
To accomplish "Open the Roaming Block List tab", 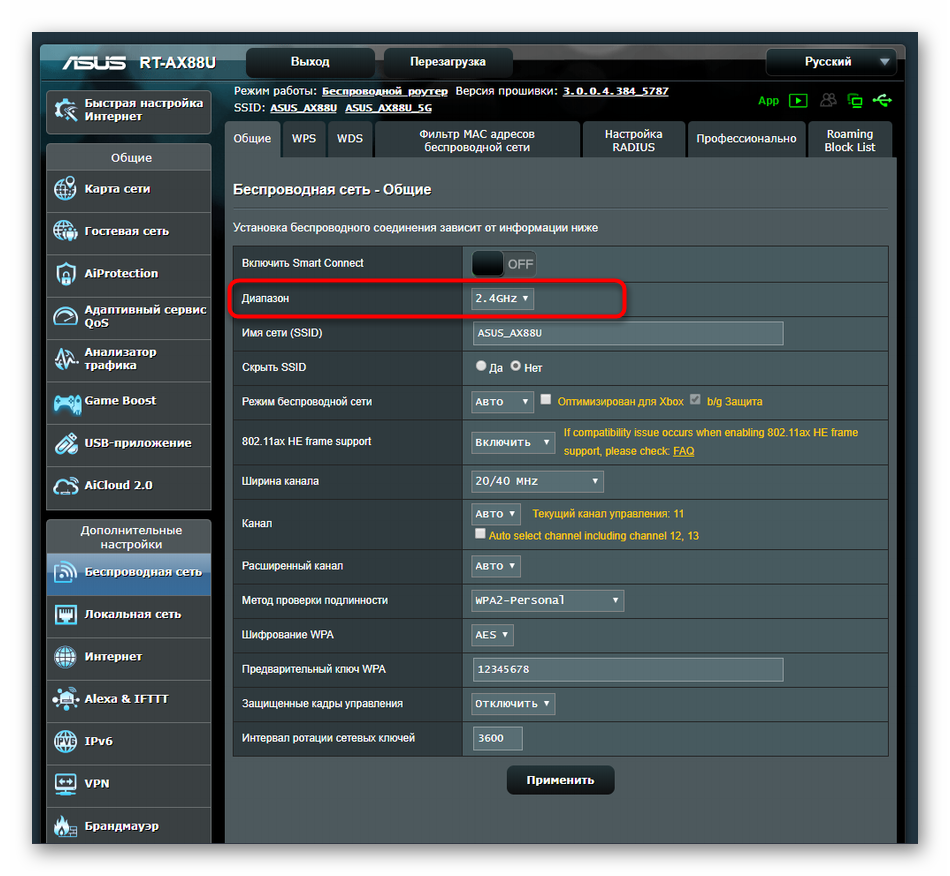I will pyautogui.click(x=849, y=140).
